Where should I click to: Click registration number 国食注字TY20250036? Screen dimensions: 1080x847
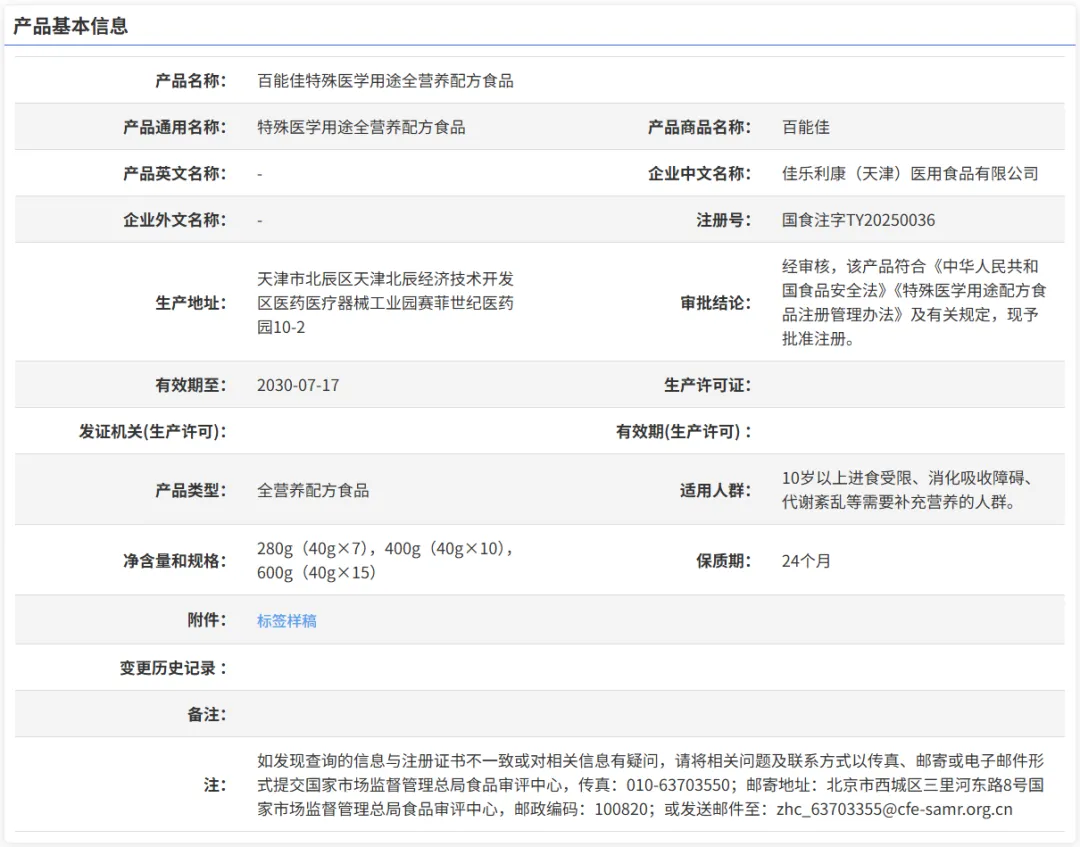coord(858,220)
